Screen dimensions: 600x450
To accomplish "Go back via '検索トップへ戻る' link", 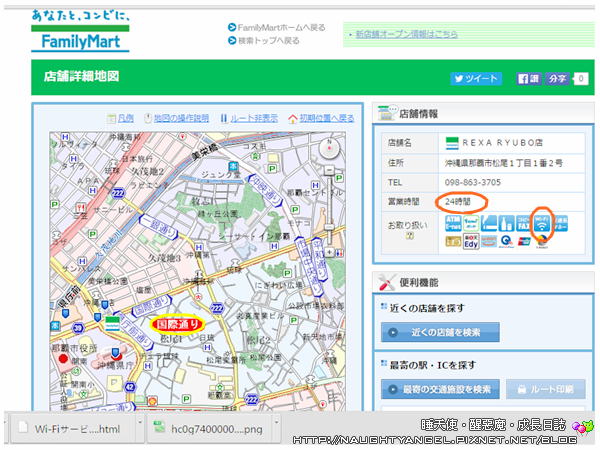I will pyautogui.click(x=264, y=41).
